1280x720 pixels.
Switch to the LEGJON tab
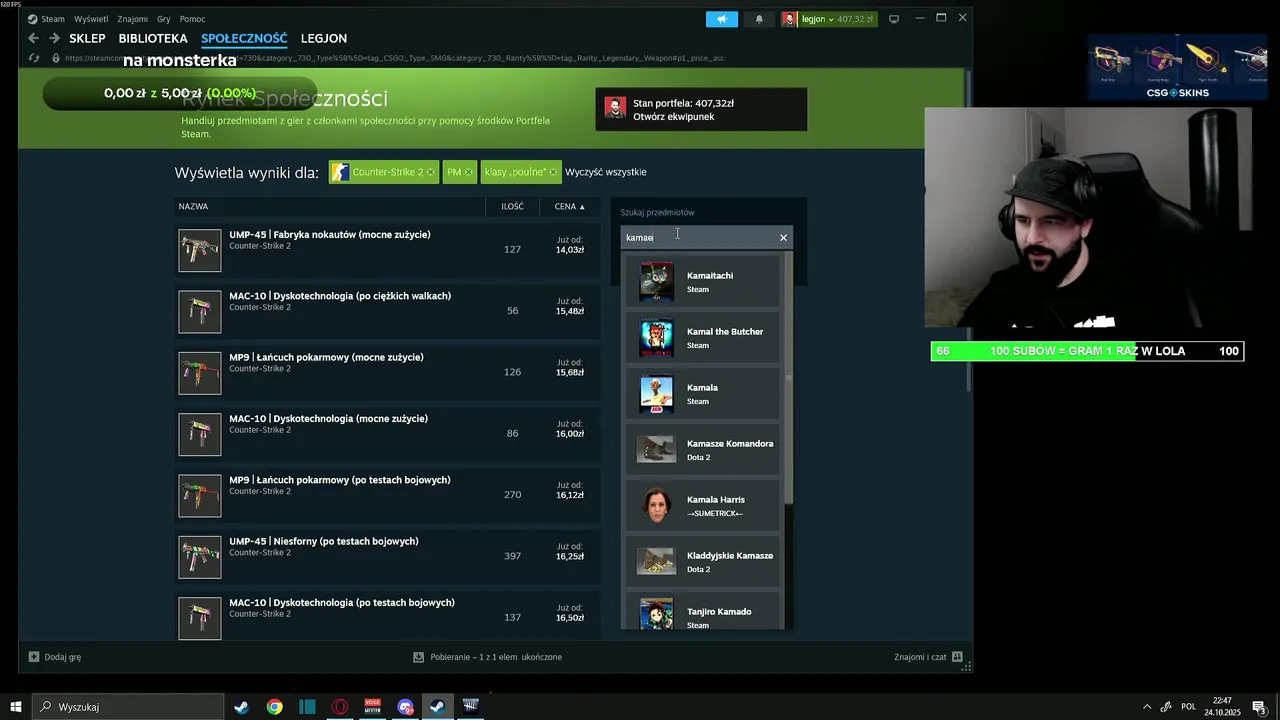324,38
